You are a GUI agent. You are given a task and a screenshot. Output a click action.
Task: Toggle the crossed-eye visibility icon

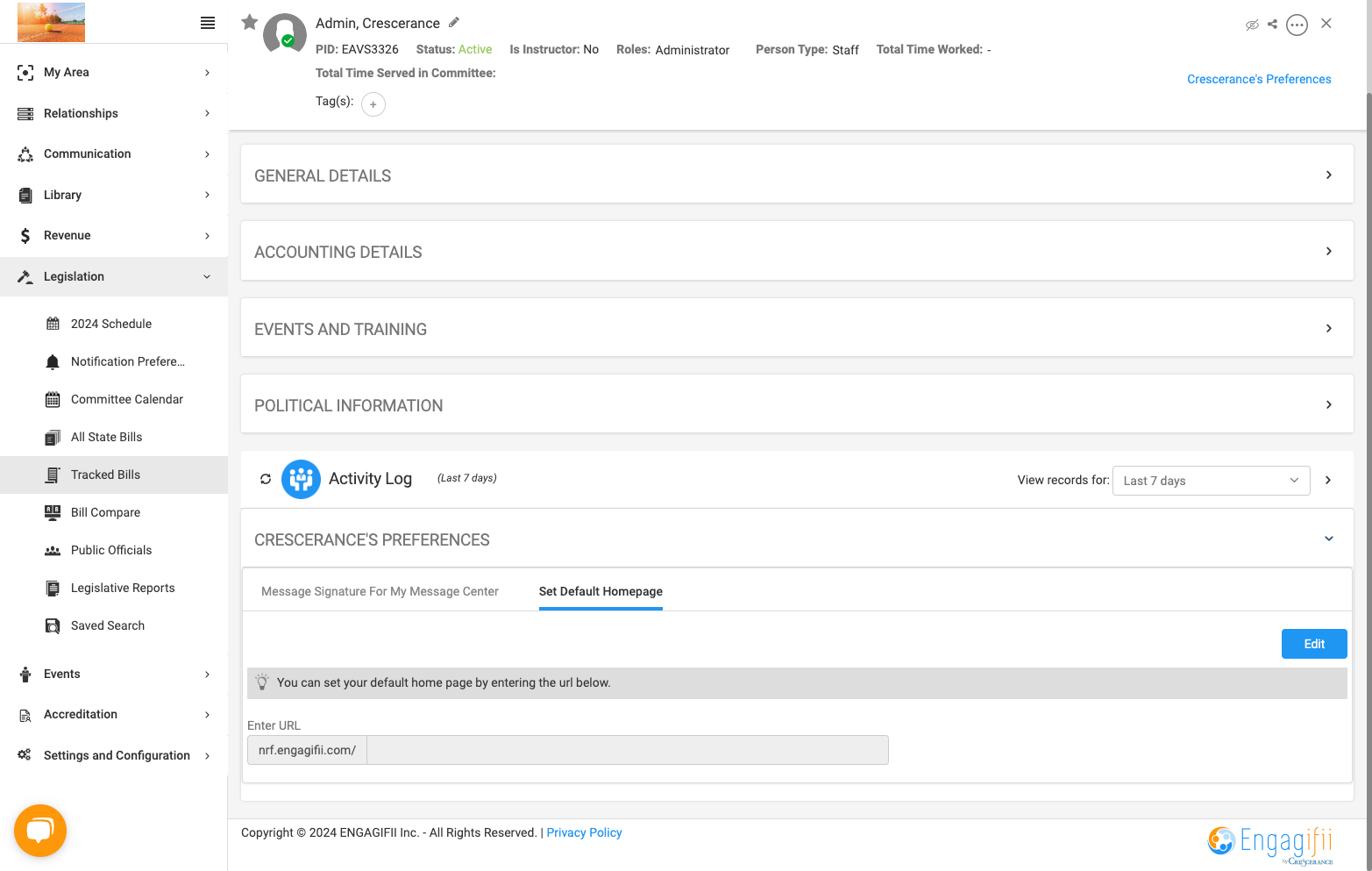1252,25
